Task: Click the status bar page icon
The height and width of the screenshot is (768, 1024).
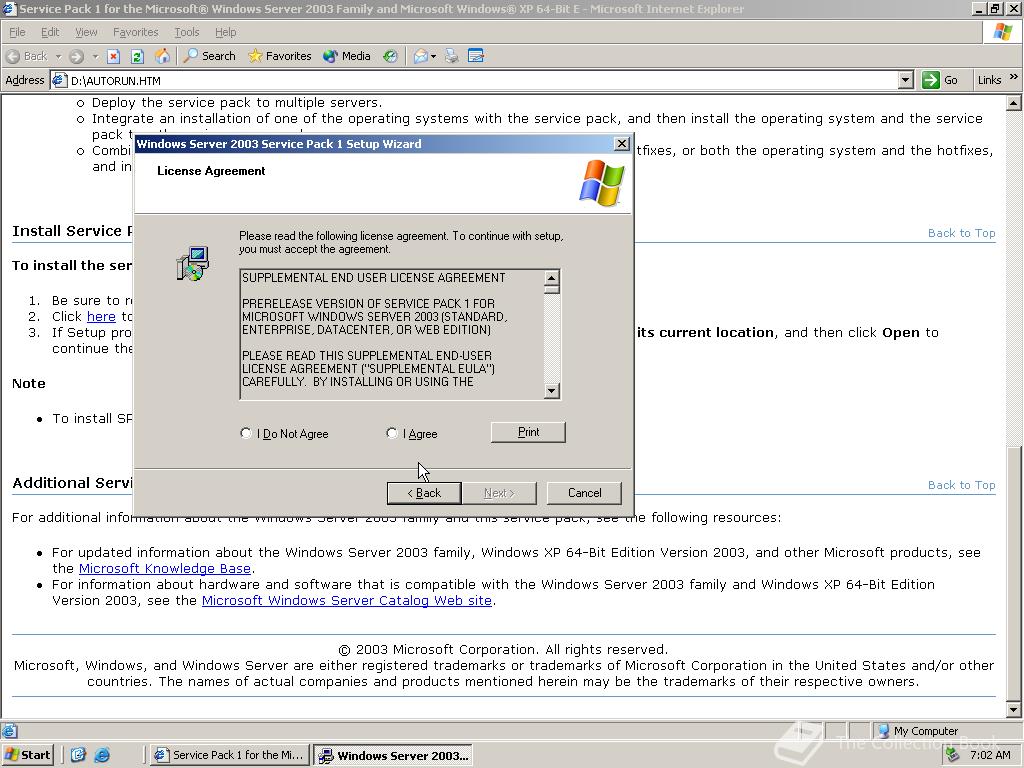Action: point(9,731)
